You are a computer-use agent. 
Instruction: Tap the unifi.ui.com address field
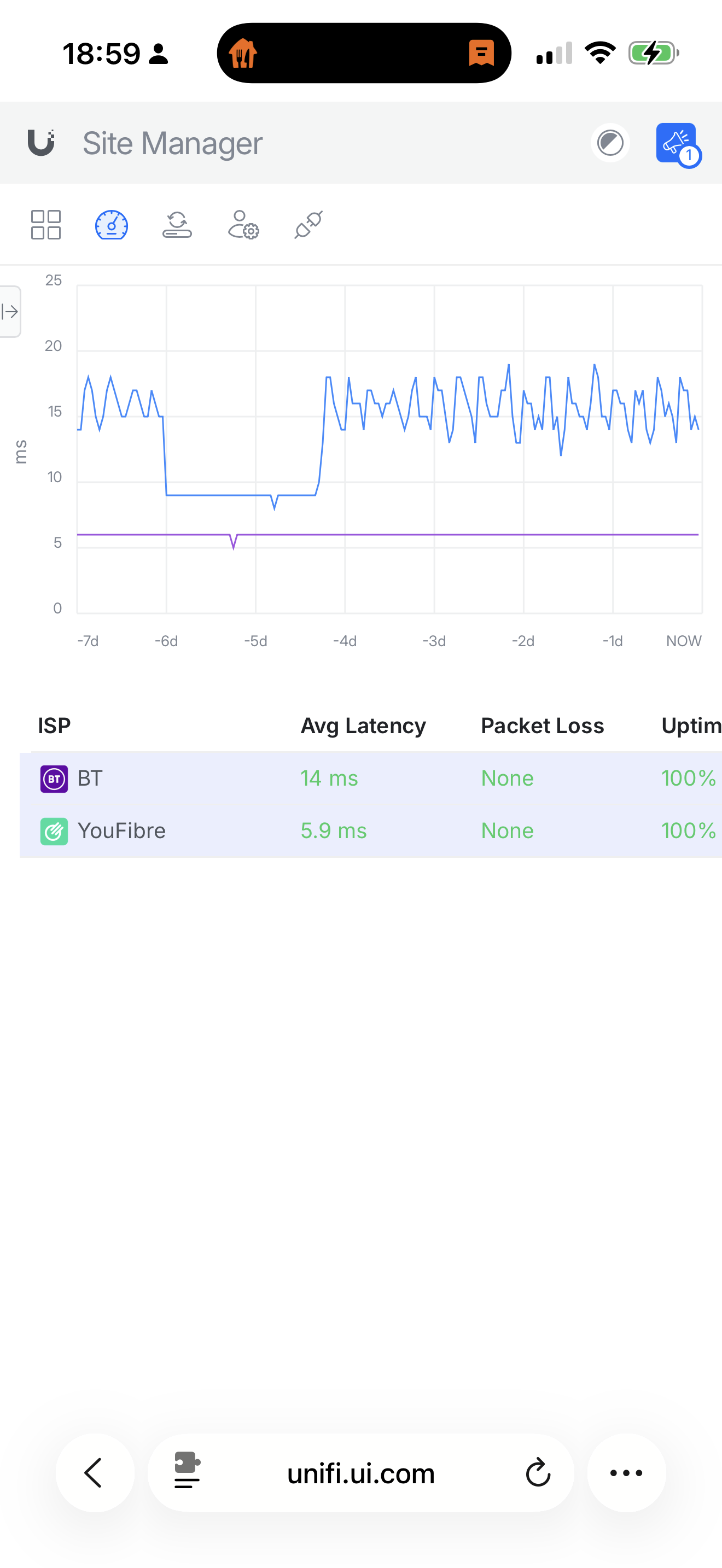pyautogui.click(x=361, y=1472)
